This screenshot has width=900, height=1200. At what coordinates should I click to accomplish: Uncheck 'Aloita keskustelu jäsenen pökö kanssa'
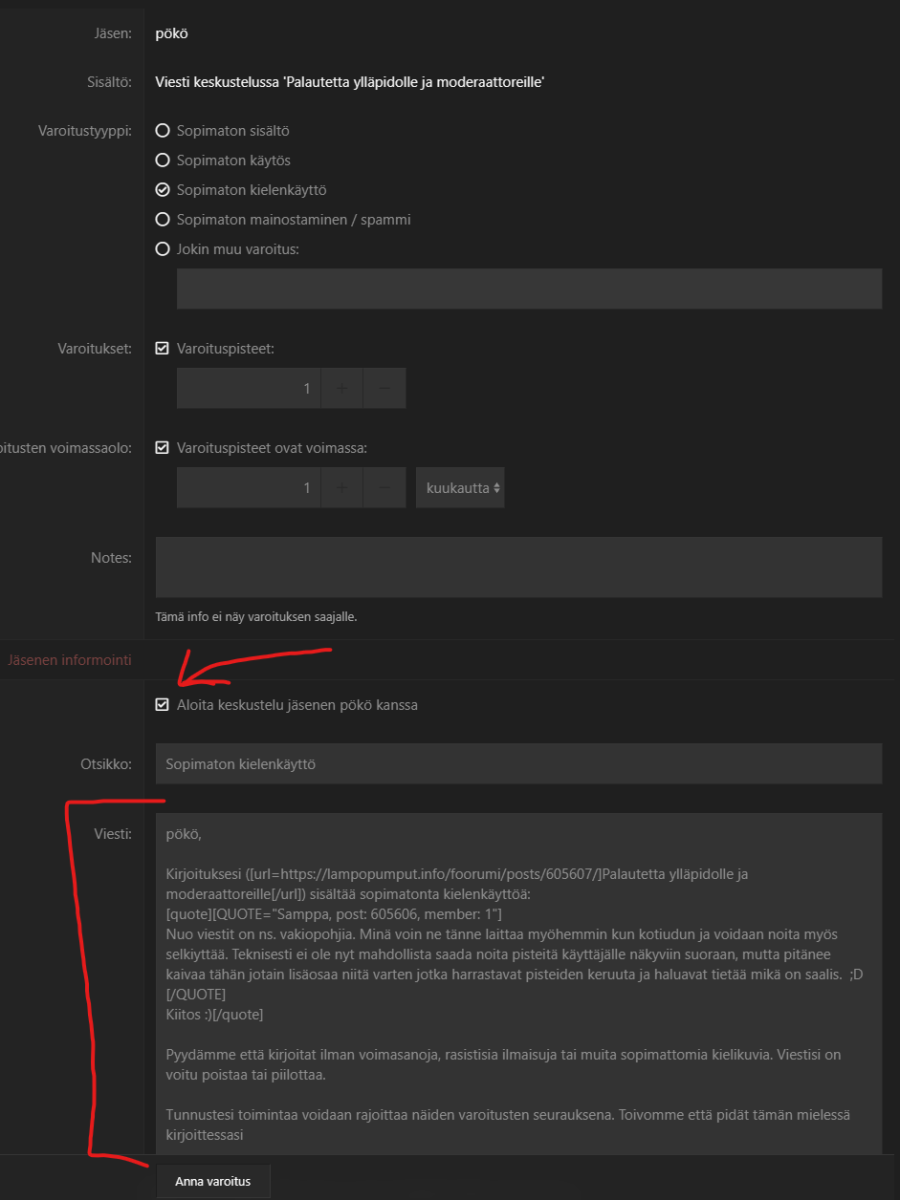163,705
